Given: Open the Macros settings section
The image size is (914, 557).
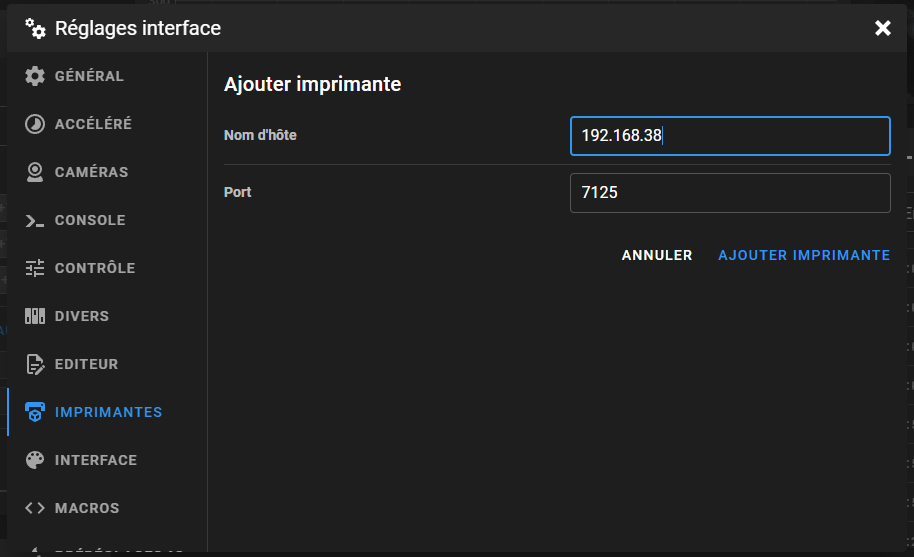Looking at the screenshot, I should coord(87,508).
